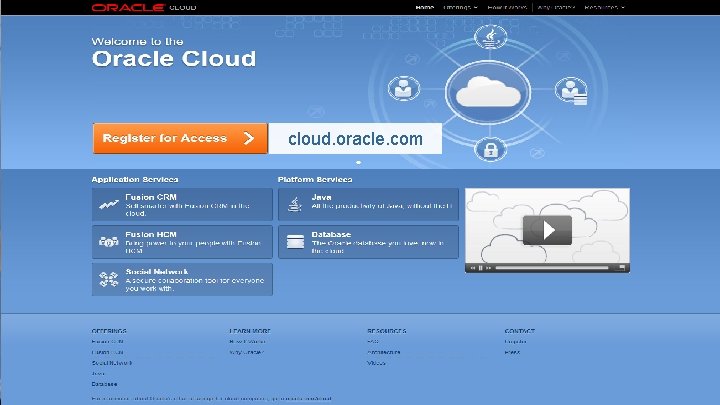This screenshot has height=405, width=720.
Task: Click the Database icon in Platform Services tile
Action: (x=295, y=242)
